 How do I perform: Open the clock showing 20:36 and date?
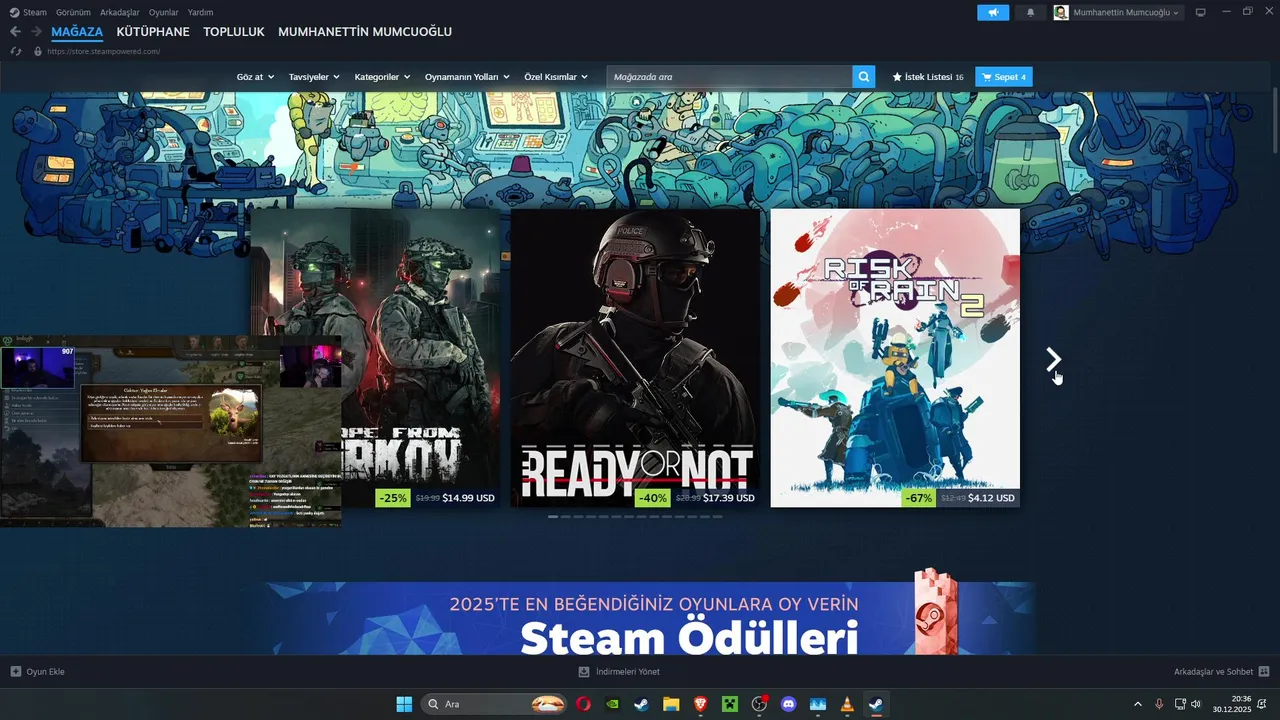(x=1232, y=704)
